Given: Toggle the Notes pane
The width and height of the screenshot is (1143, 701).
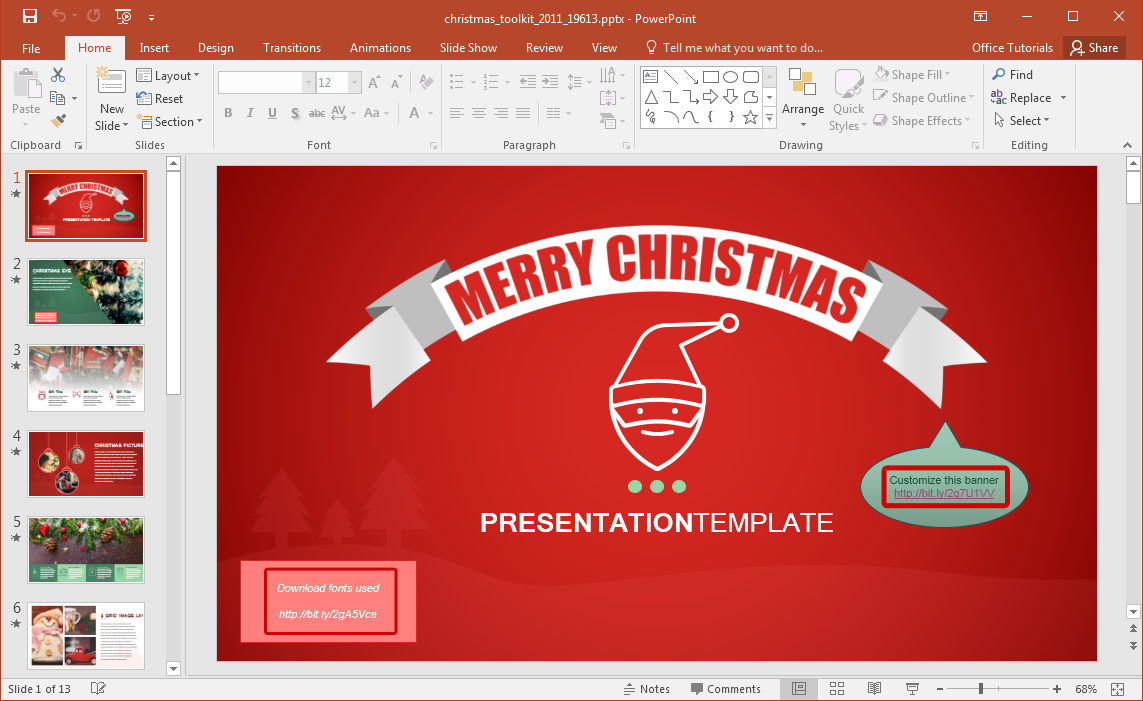Looking at the screenshot, I should (646, 689).
